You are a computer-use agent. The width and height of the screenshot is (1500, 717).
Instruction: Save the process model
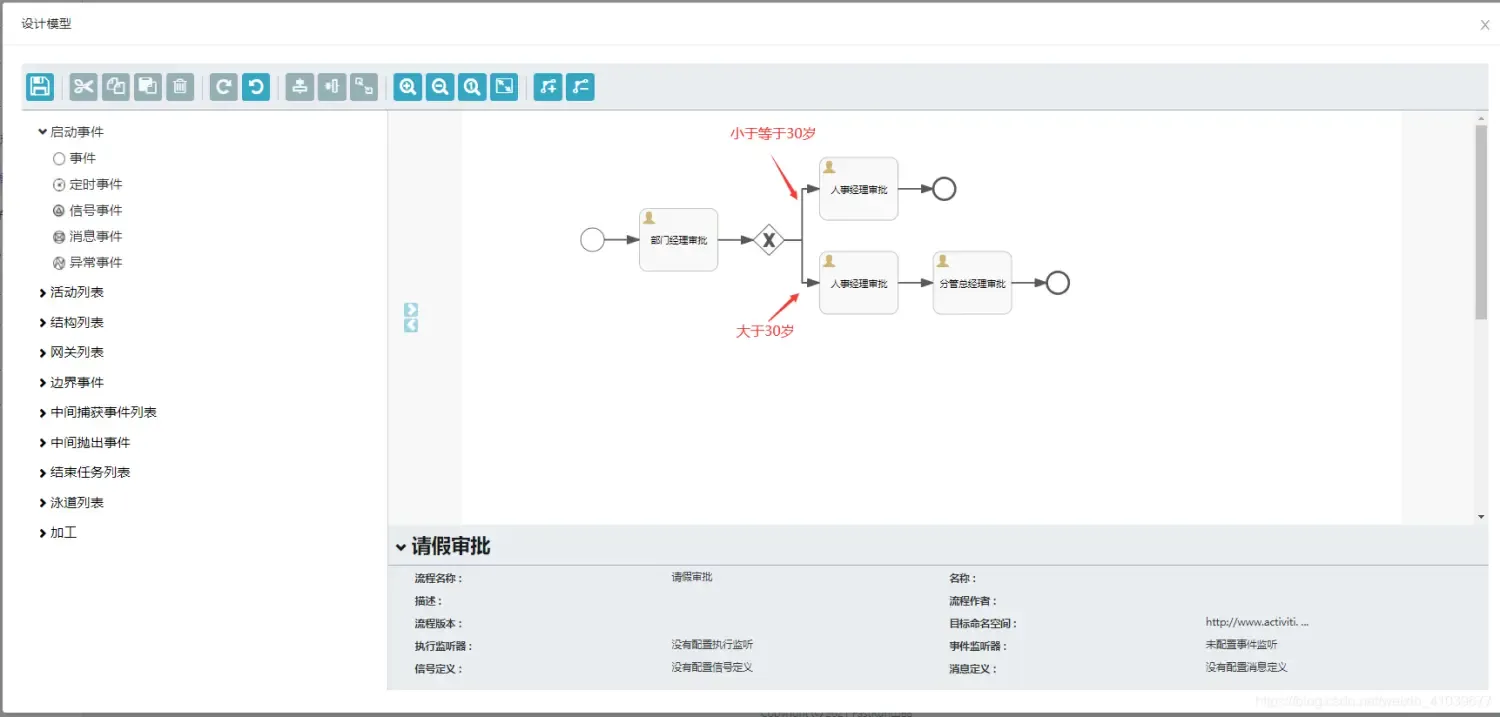[x=39, y=87]
